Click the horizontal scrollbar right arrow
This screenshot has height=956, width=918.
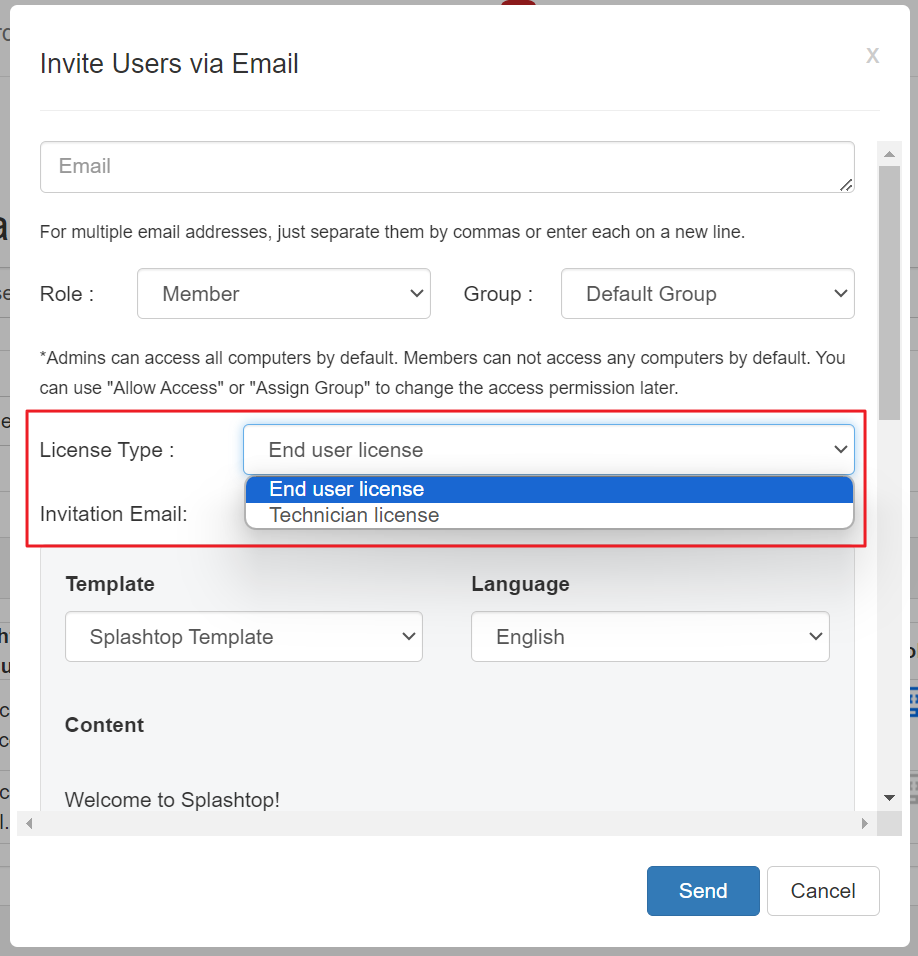pos(864,824)
